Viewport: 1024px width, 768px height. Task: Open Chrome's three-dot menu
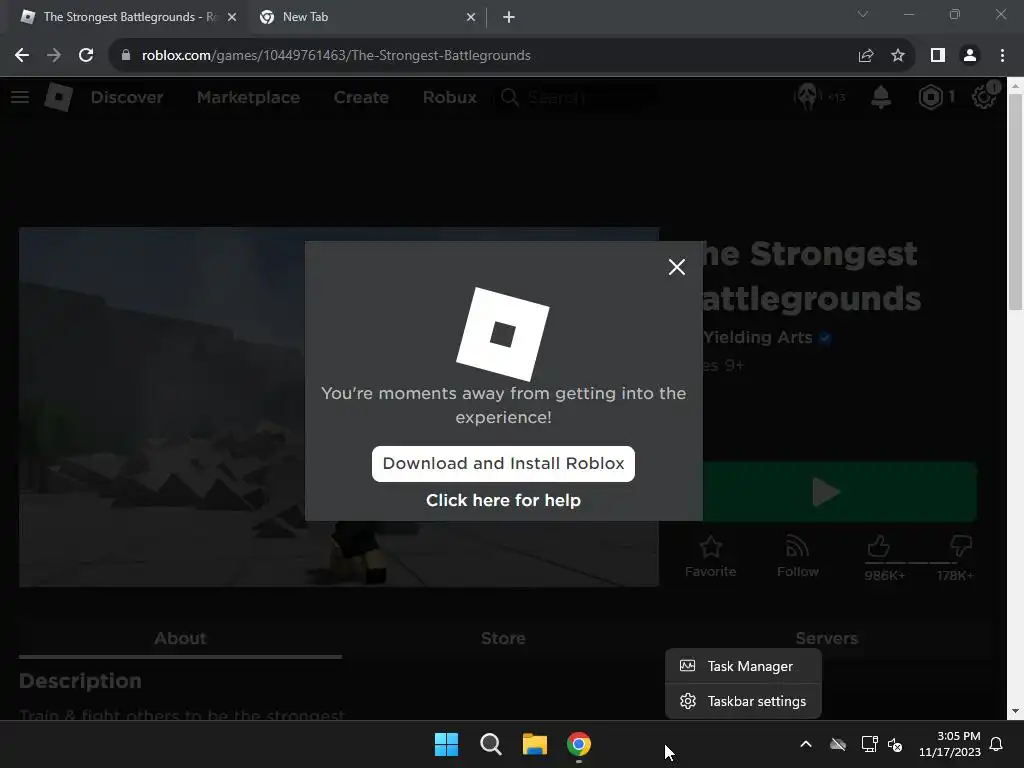point(1002,56)
